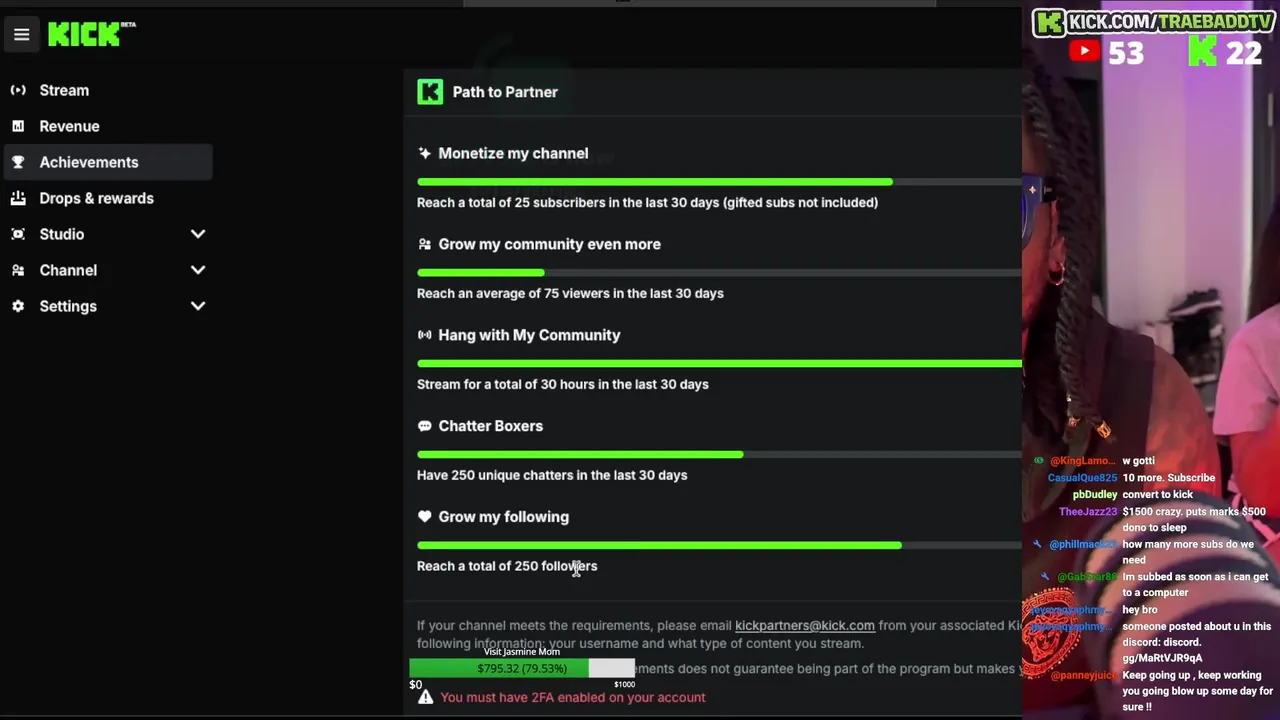Image resolution: width=1280 pixels, height=720 pixels.
Task: Click the 2FA enabled warning message
Action: (572, 697)
